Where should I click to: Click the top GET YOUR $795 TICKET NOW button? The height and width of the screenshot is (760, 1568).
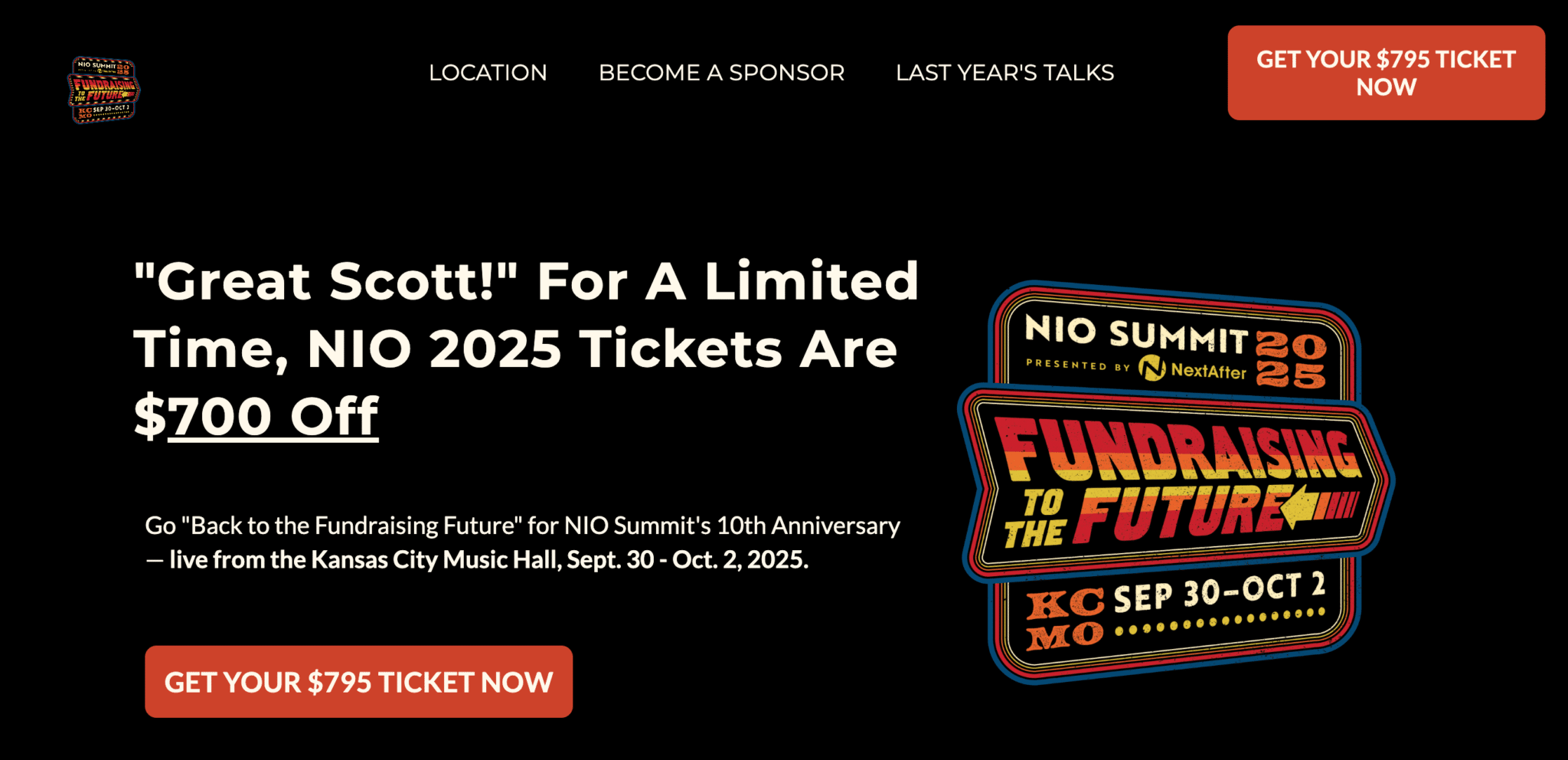pos(1386,73)
